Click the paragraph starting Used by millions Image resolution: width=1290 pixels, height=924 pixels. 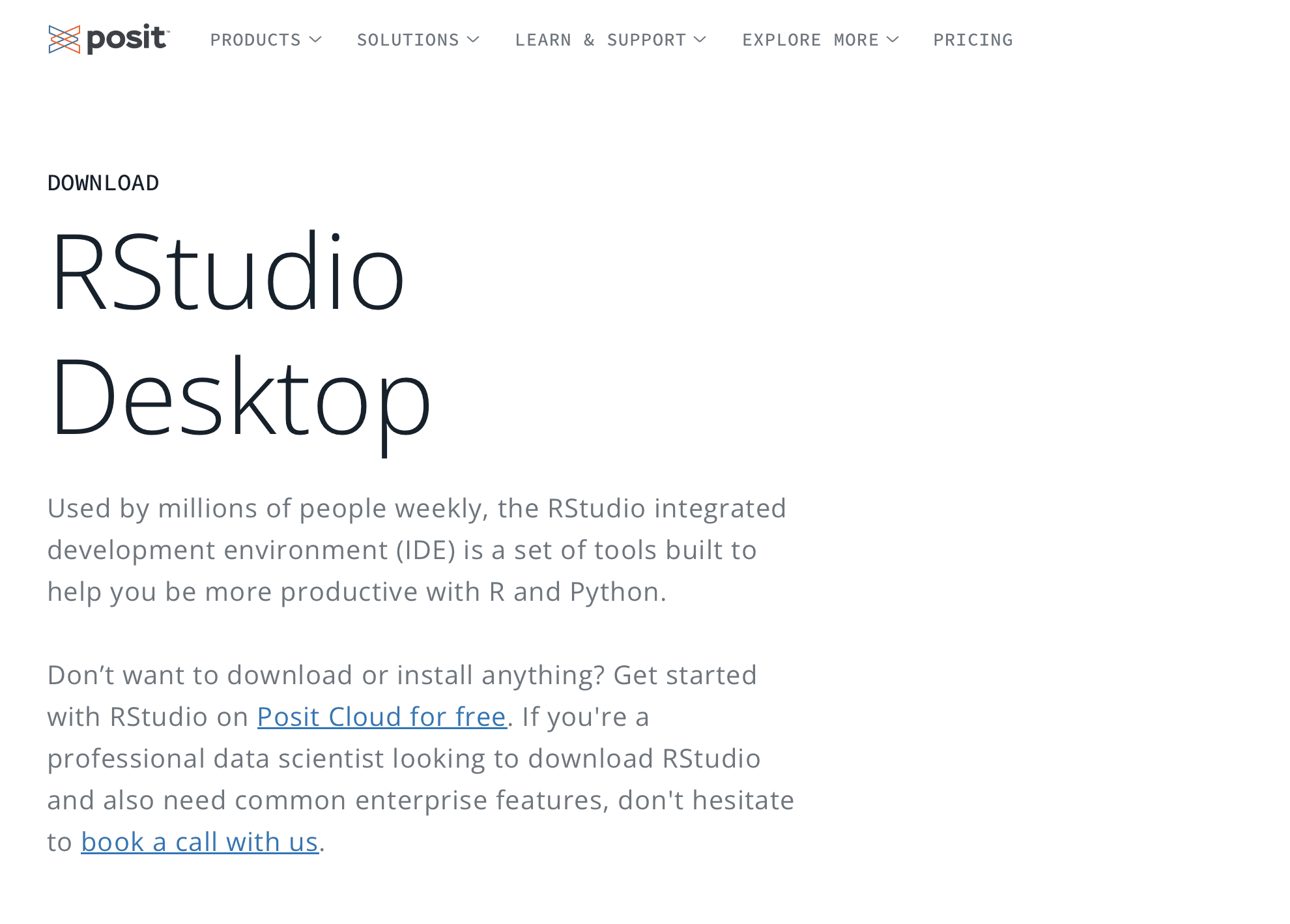[x=417, y=508]
